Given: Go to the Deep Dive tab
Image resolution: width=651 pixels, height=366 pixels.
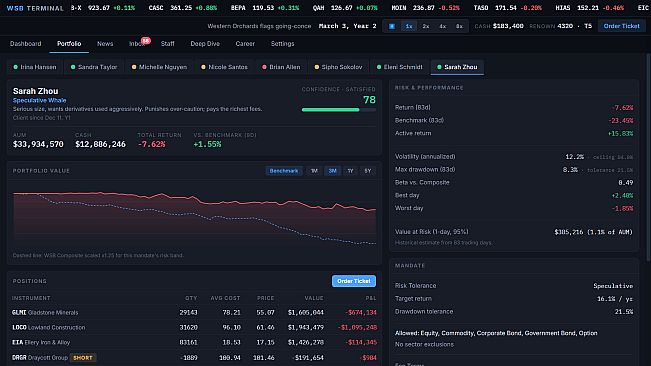Looking at the screenshot, I should pos(205,44).
